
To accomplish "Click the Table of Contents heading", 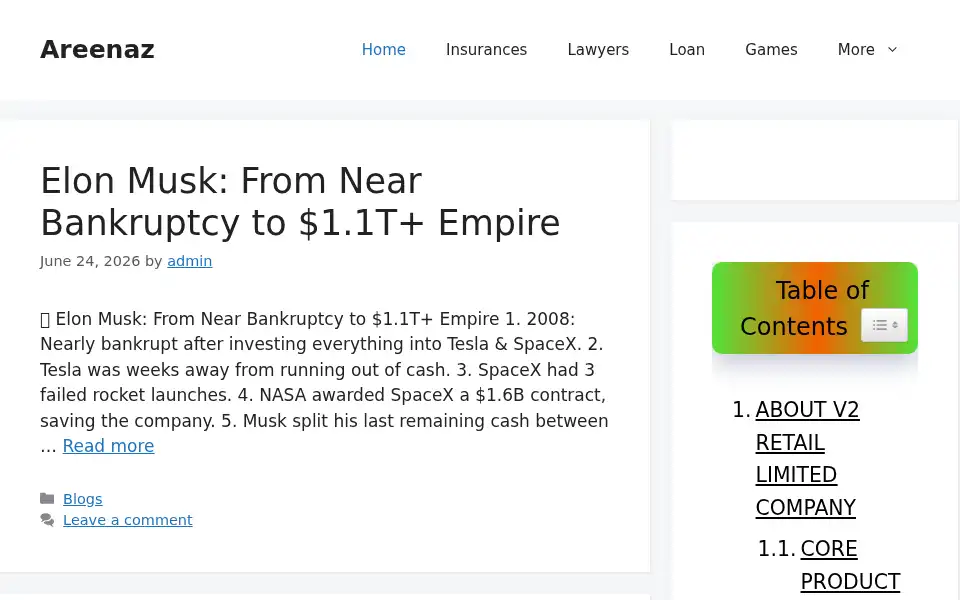I will coord(804,308).
